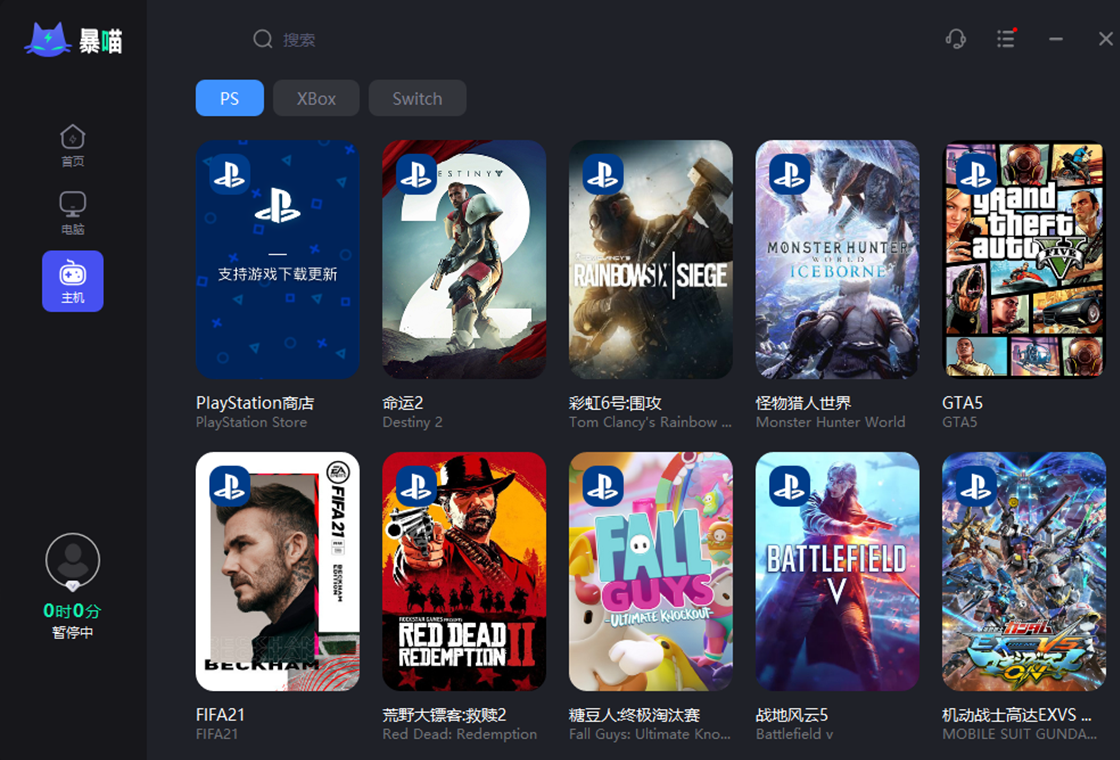Screen dimensions: 1120x760
Task: Click the 暴喵 cat logo
Action: coord(48,39)
